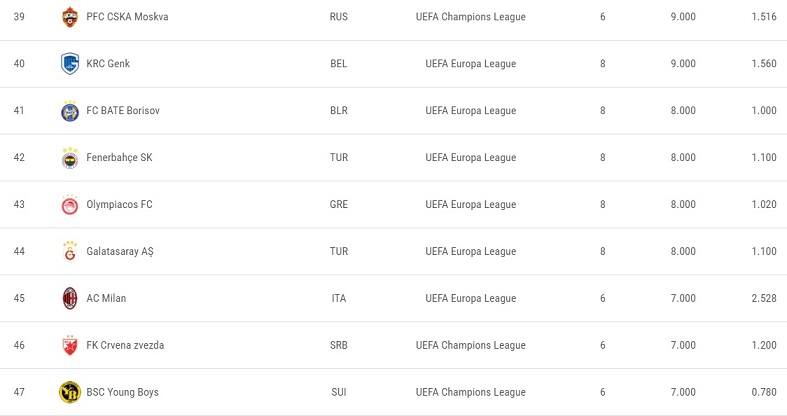Click the FK Crvena zvezda club crest
Image resolution: width=787 pixels, height=416 pixels.
pos(70,345)
